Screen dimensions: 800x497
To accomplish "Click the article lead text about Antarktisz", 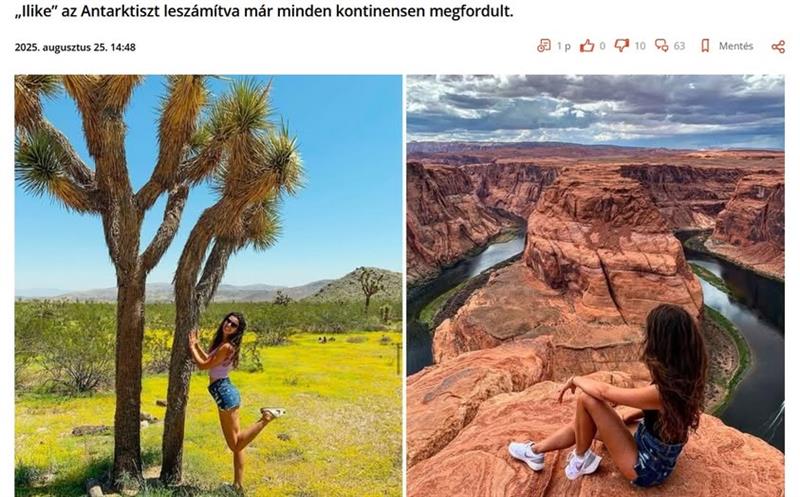I will [x=264, y=10].
